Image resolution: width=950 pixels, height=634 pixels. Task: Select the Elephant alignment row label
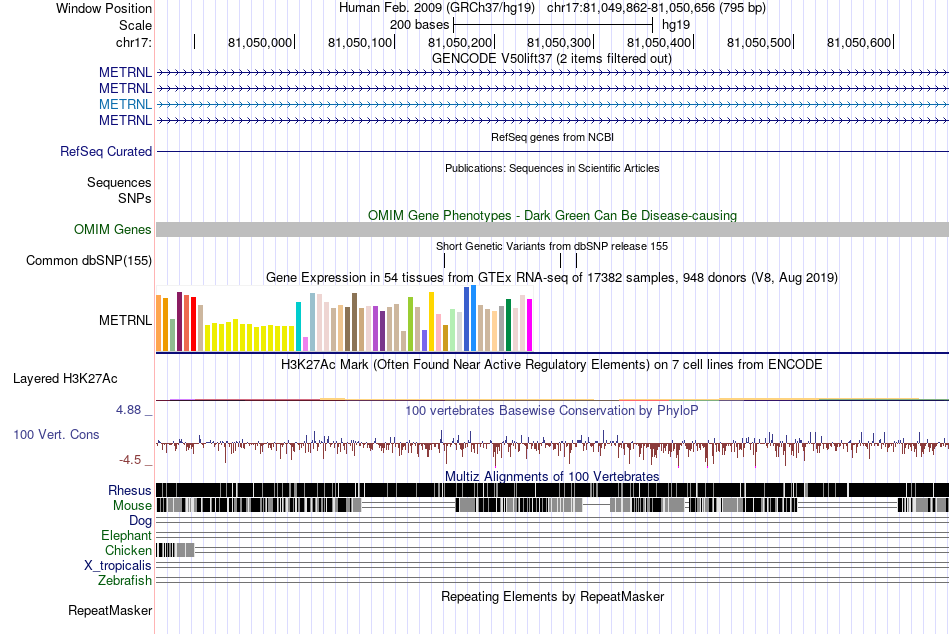point(127,536)
